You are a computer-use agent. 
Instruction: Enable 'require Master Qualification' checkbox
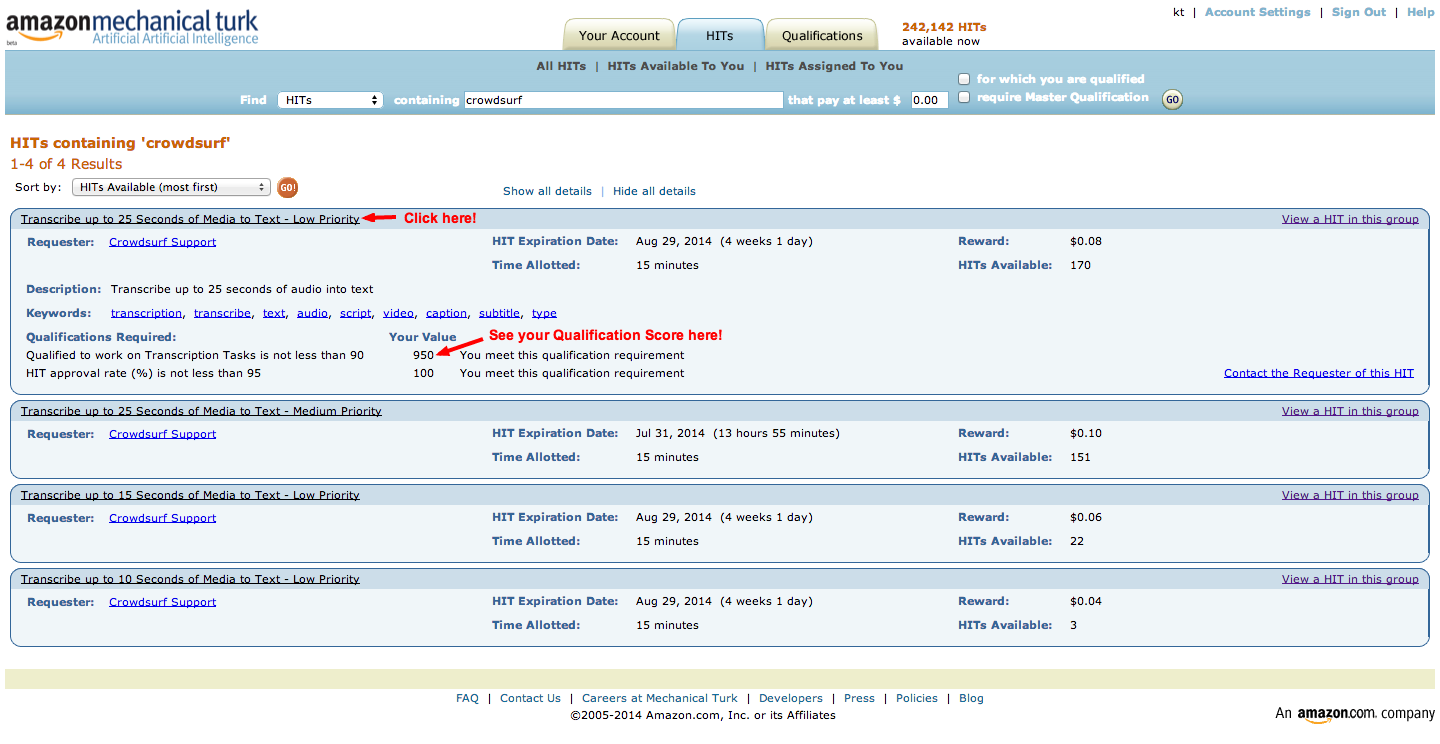[964, 97]
